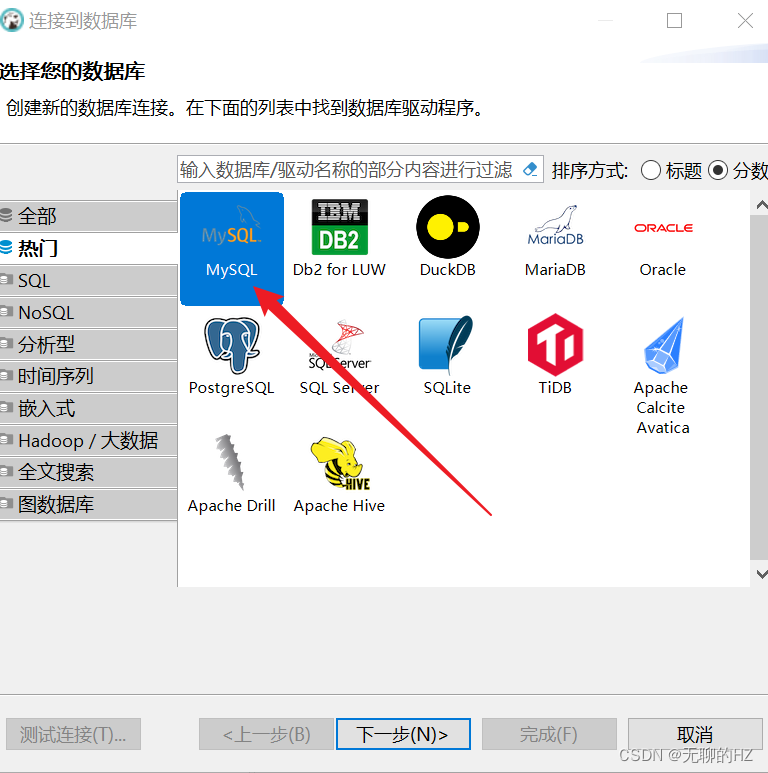The width and height of the screenshot is (768, 773).
Task: Sort drivers by 标题 radio button
Action: 651,171
